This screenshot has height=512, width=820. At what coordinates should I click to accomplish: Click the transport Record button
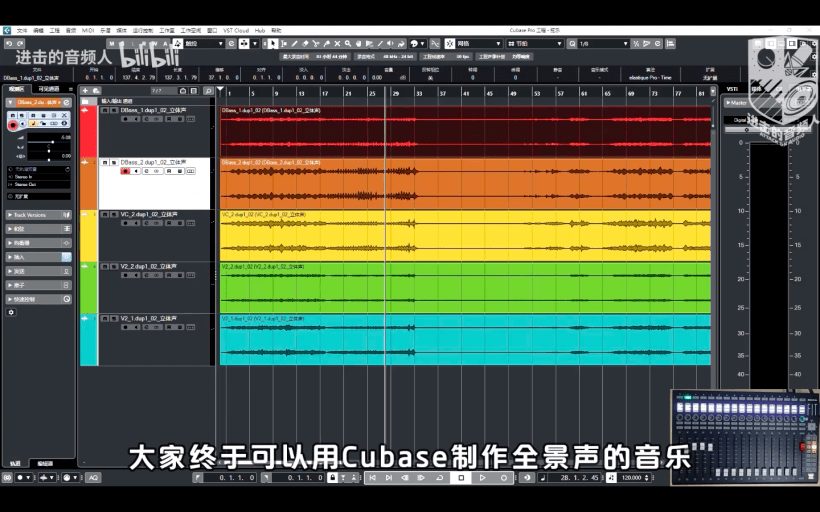tap(504, 477)
